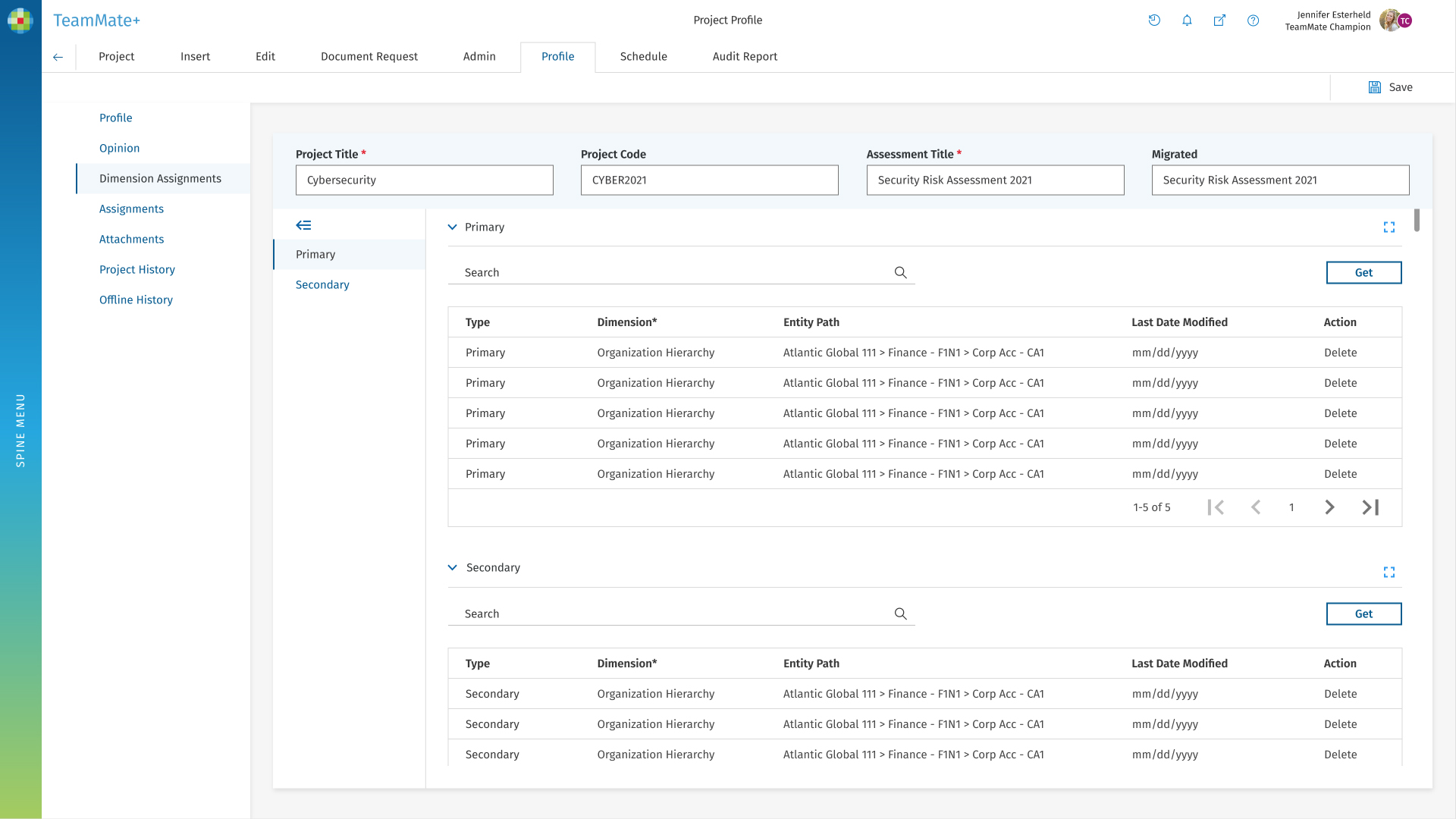Open the help question mark icon
The image size is (1456, 819).
coord(1253,20)
